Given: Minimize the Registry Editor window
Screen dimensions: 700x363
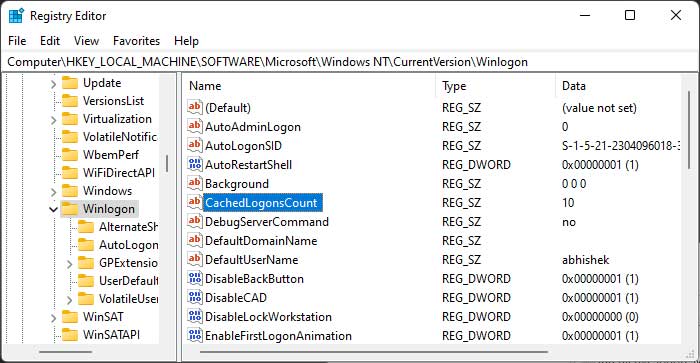Looking at the screenshot, I should [x=585, y=15].
